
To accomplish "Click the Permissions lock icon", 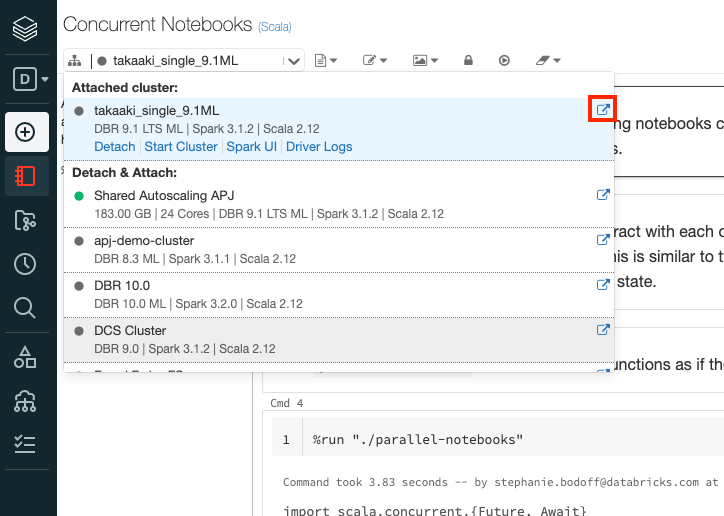I will 468,60.
